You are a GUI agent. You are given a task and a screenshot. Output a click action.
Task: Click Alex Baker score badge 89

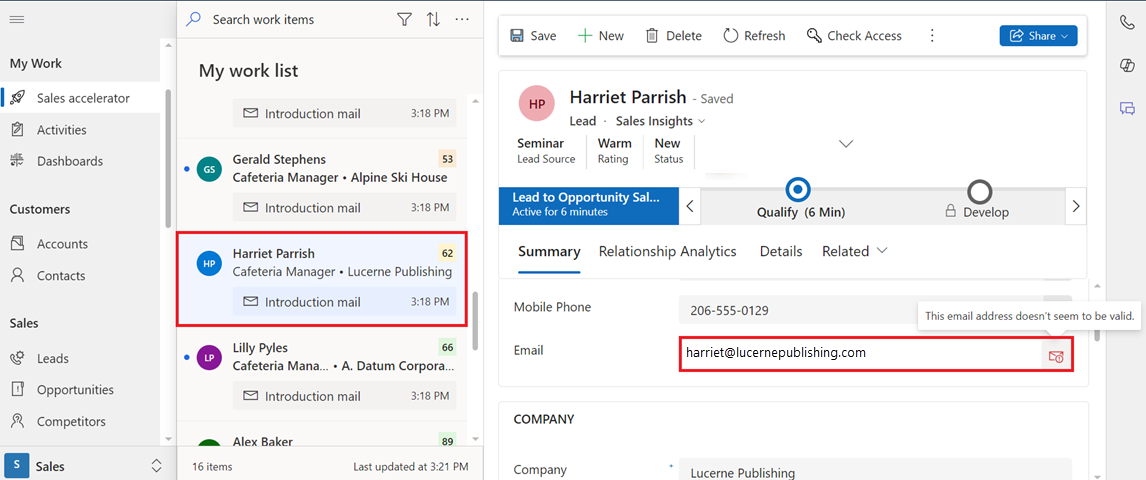447,440
